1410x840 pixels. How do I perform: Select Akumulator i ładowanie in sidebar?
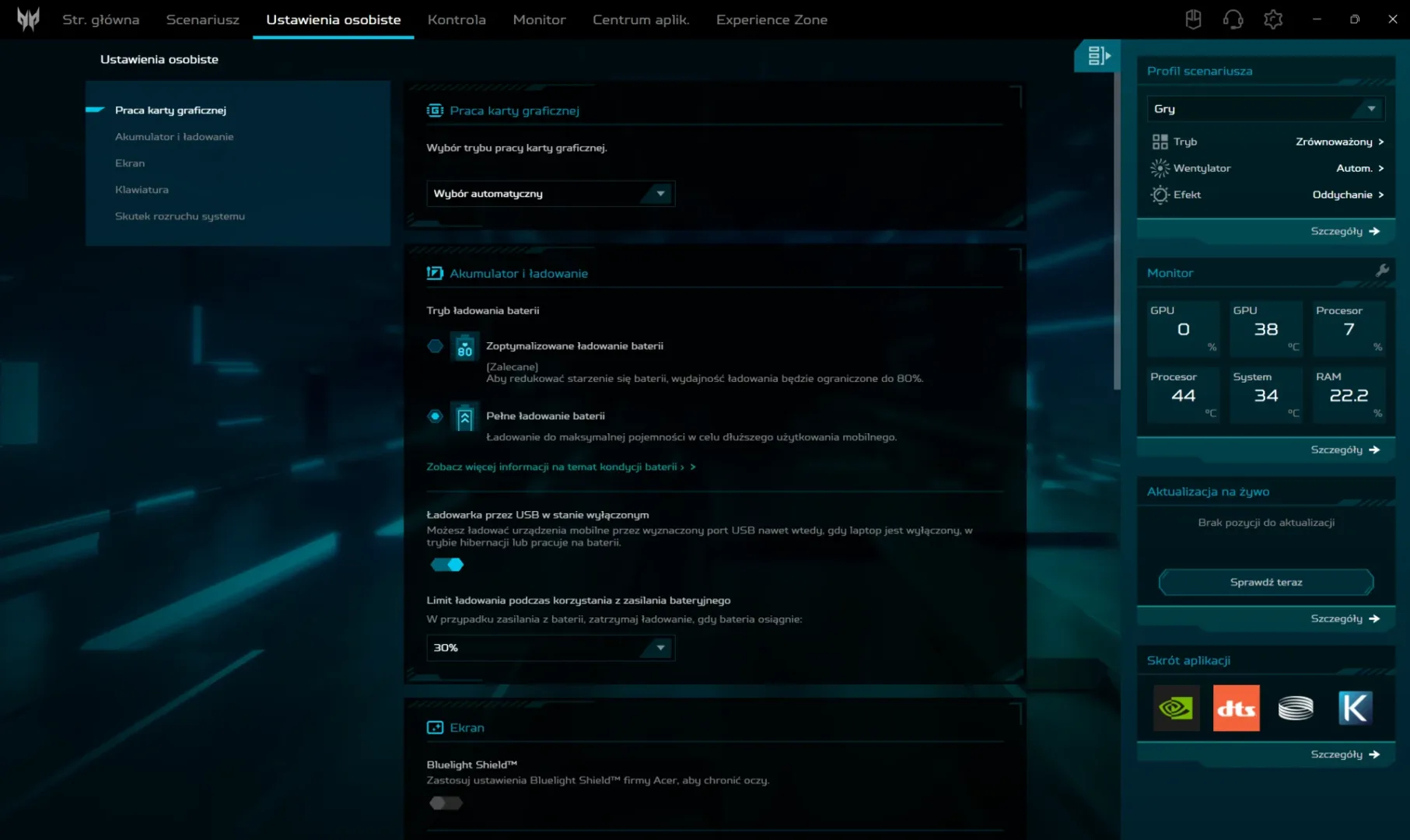[x=174, y=136]
